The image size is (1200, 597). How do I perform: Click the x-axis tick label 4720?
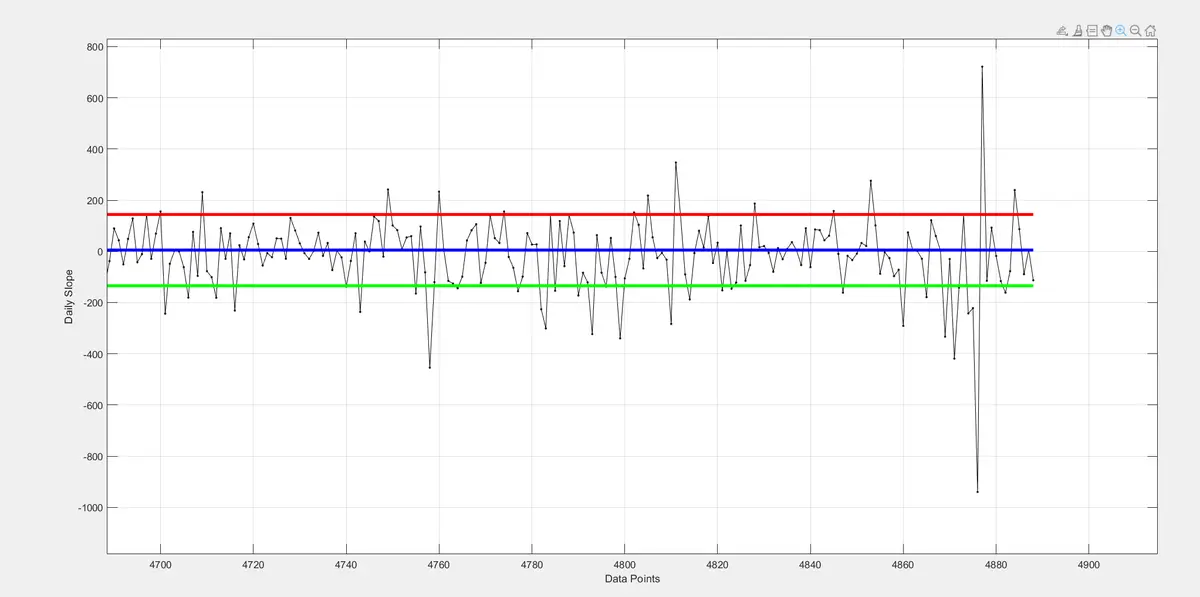click(x=253, y=564)
